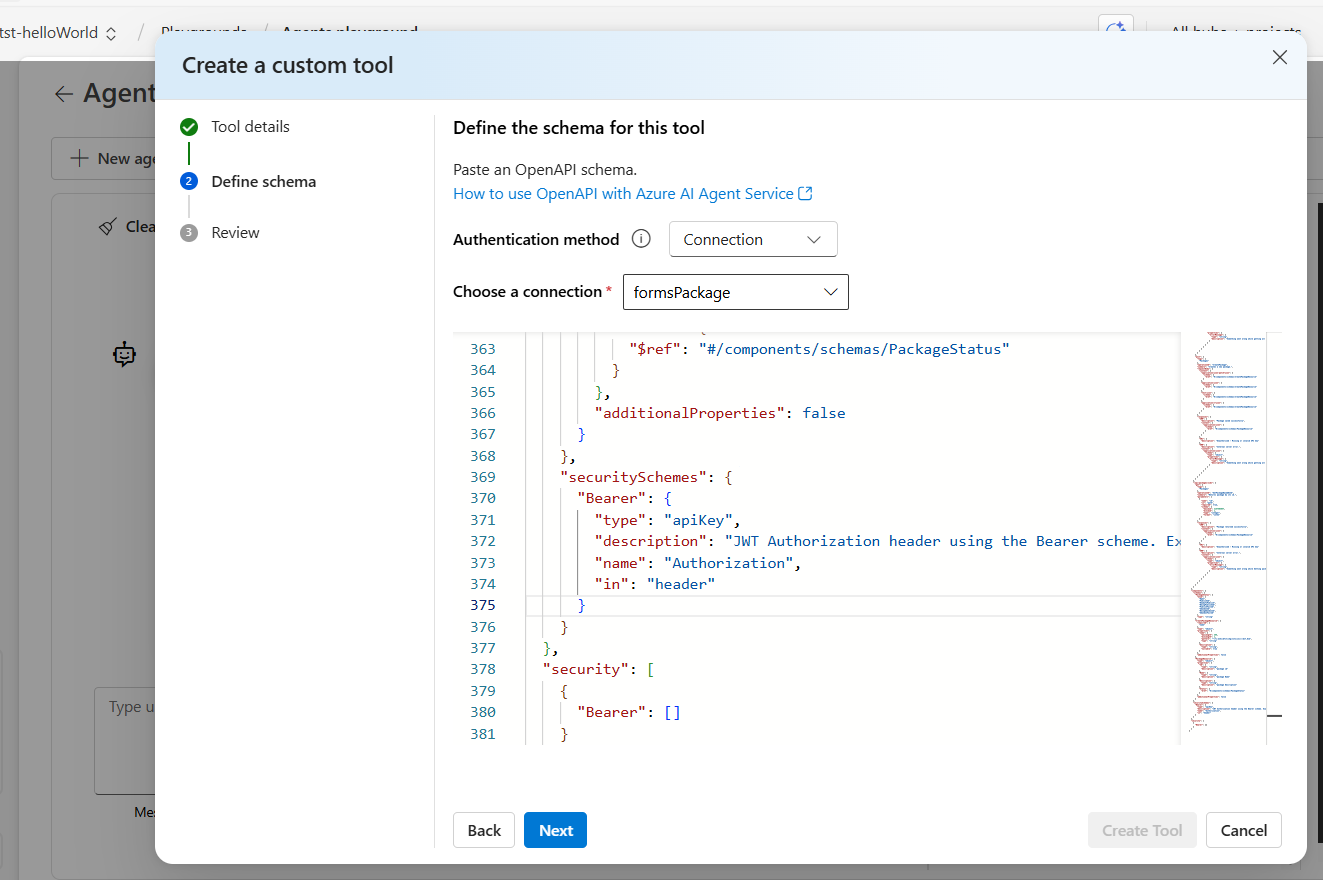Click the Review step 3 icon

(x=189, y=232)
